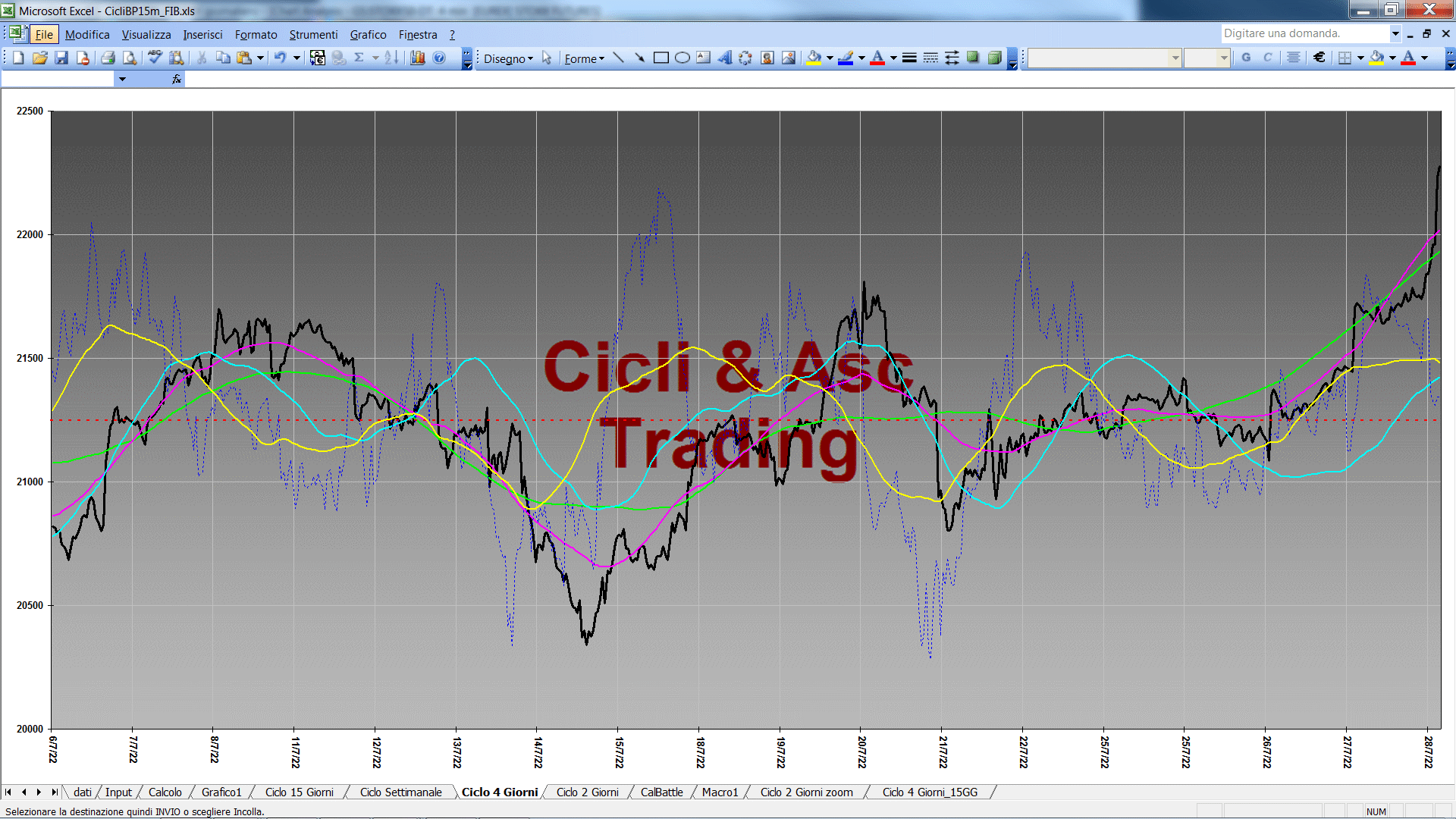The width and height of the screenshot is (1456, 819).
Task: Insert Clip Art from Drawing toolbar
Action: 767,58
